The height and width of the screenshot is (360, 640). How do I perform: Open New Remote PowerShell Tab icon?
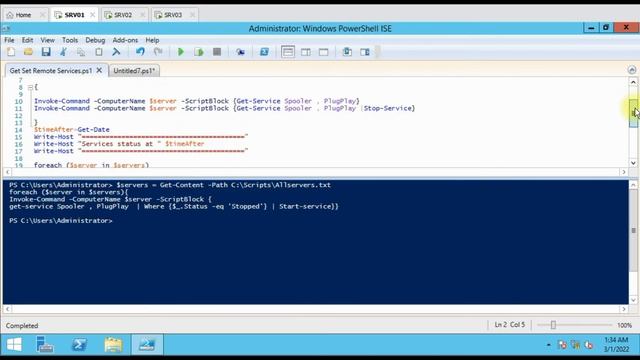240,52
